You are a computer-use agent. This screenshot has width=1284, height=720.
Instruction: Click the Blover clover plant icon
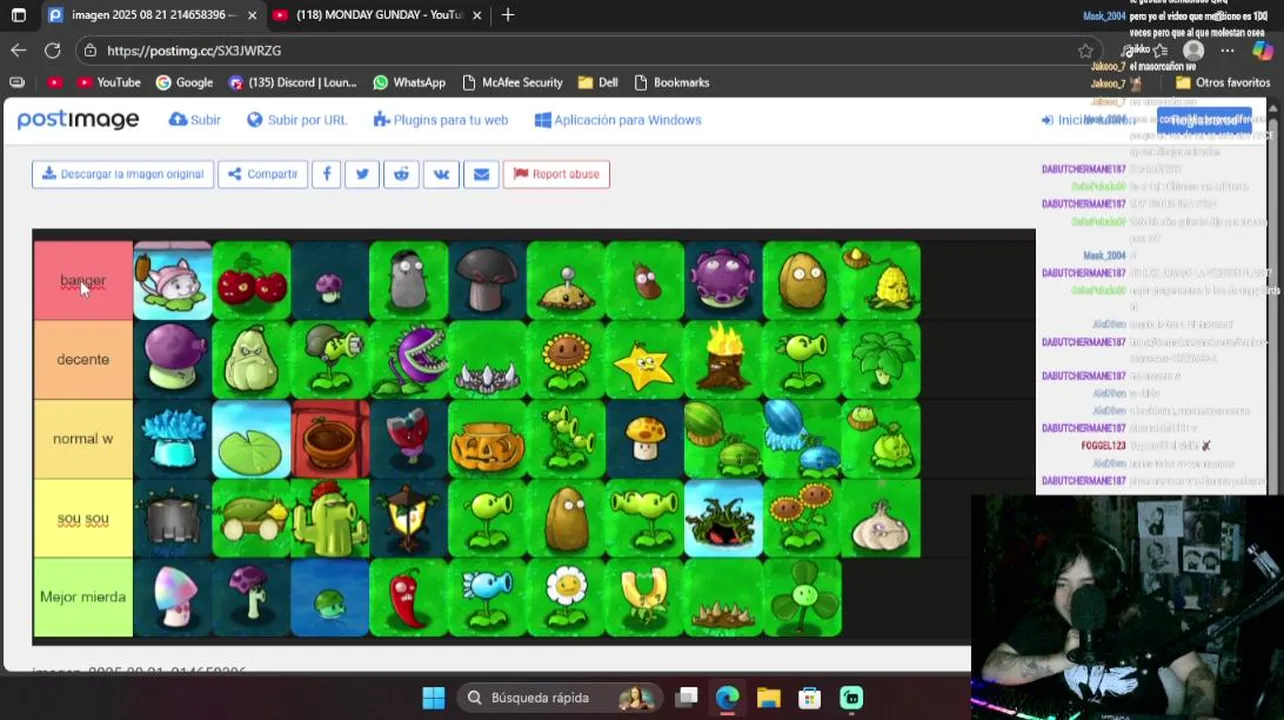[x=802, y=597]
